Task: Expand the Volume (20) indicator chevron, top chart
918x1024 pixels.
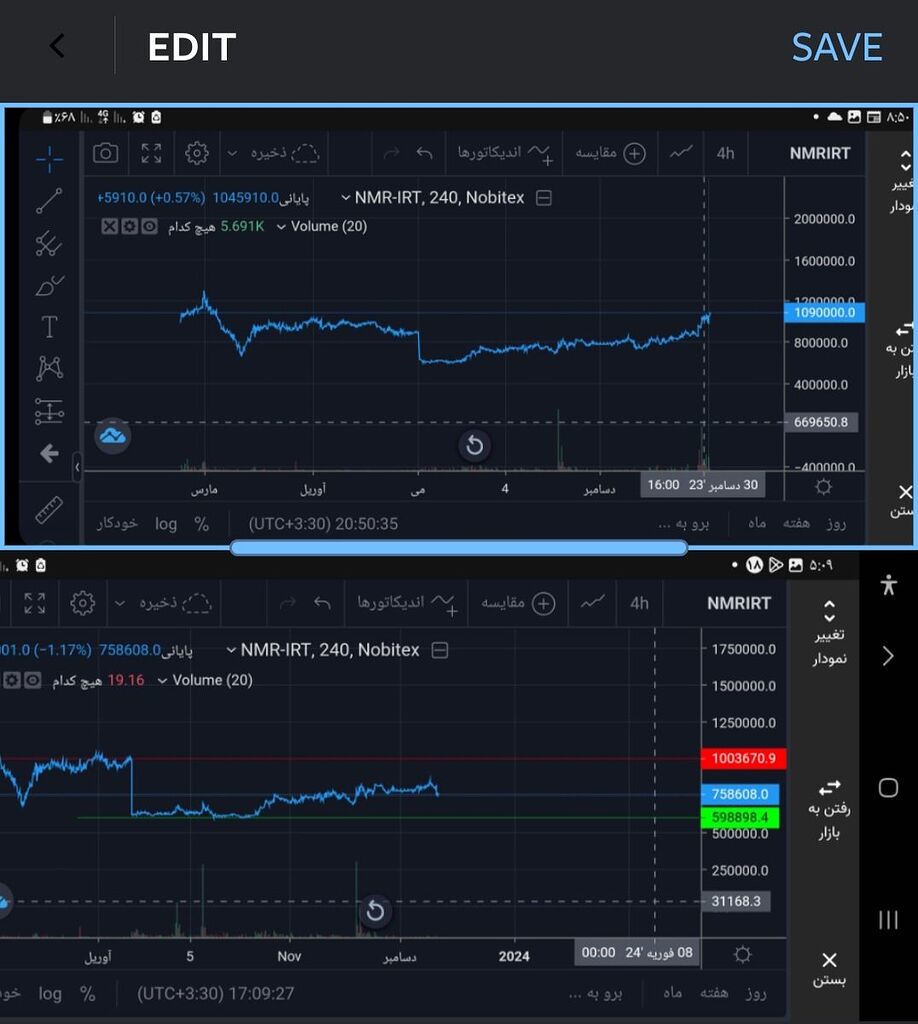Action: 281,227
